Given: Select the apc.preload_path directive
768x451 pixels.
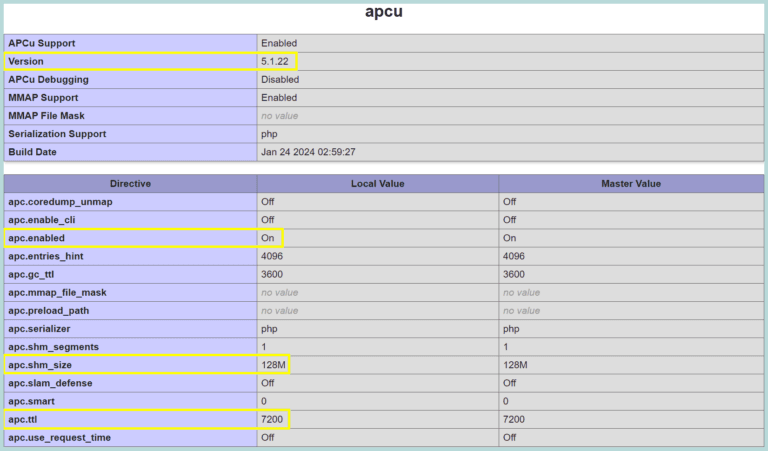Looking at the screenshot, I should [x=48, y=310].
